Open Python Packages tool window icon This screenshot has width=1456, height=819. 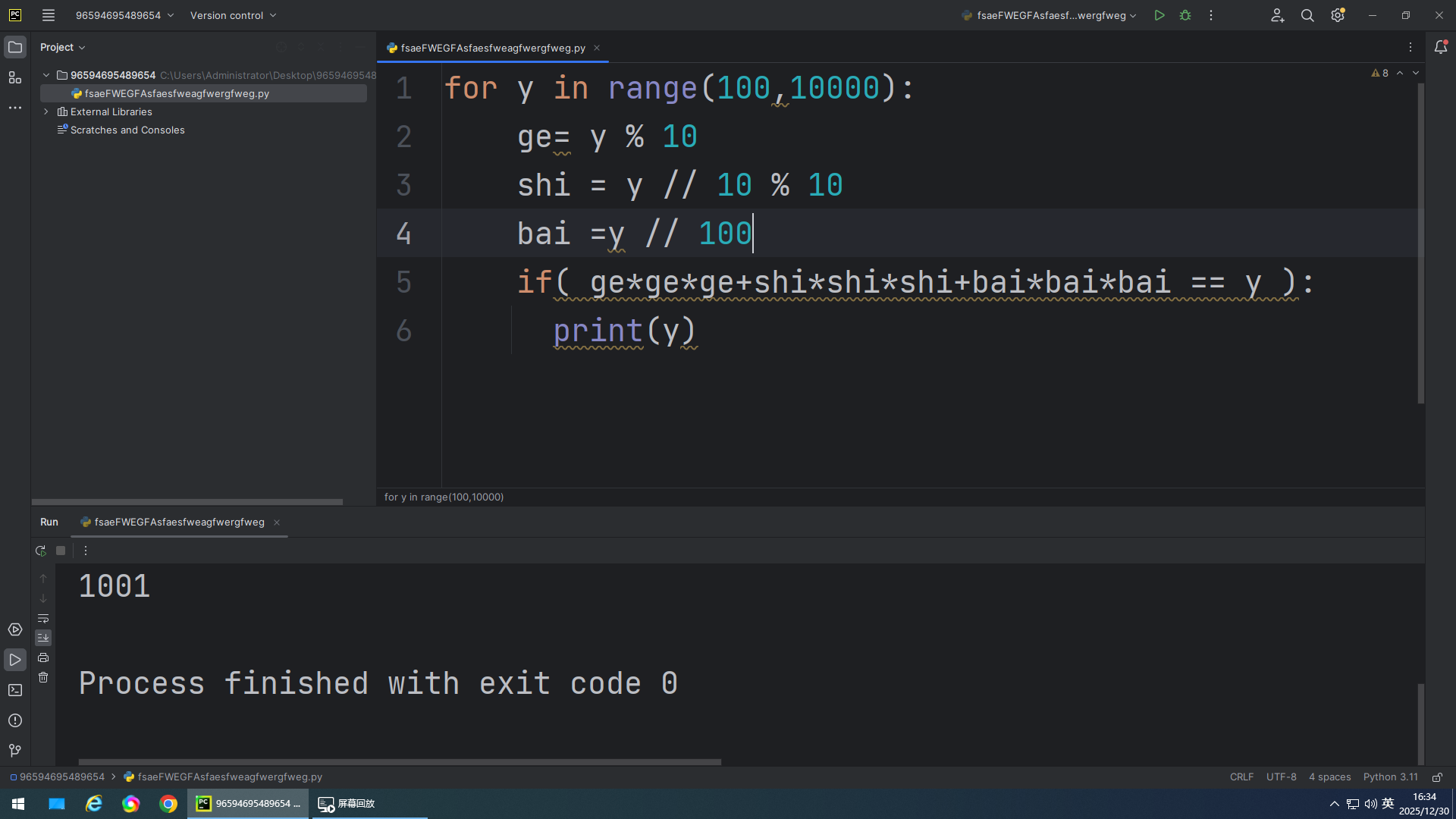[x=15, y=629]
